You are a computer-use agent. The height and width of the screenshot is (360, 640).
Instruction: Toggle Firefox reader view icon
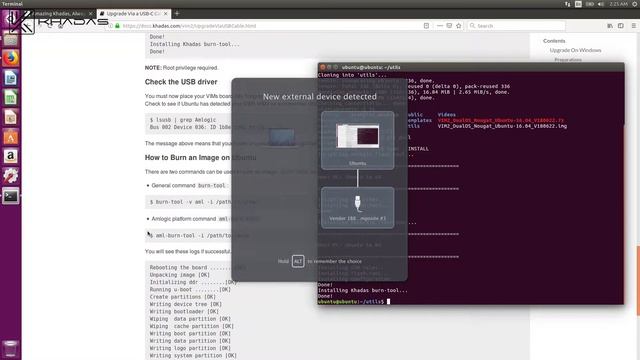(x=426, y=26)
